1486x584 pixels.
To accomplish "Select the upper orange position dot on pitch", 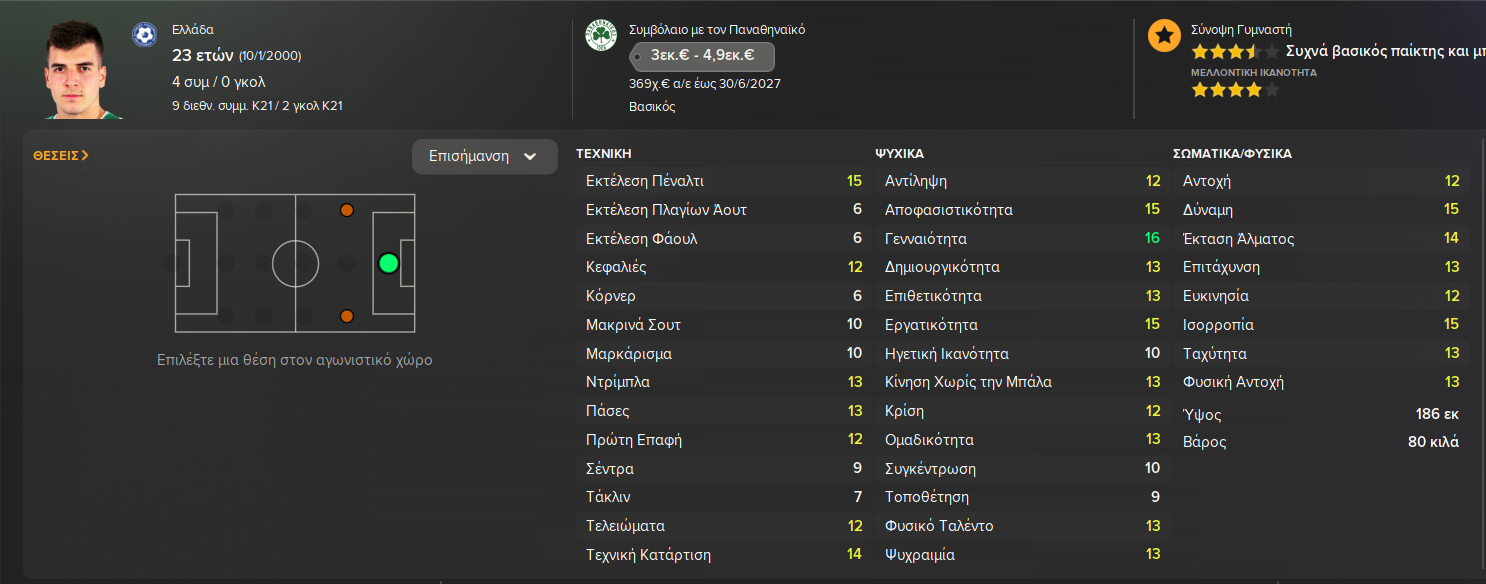I will (347, 210).
